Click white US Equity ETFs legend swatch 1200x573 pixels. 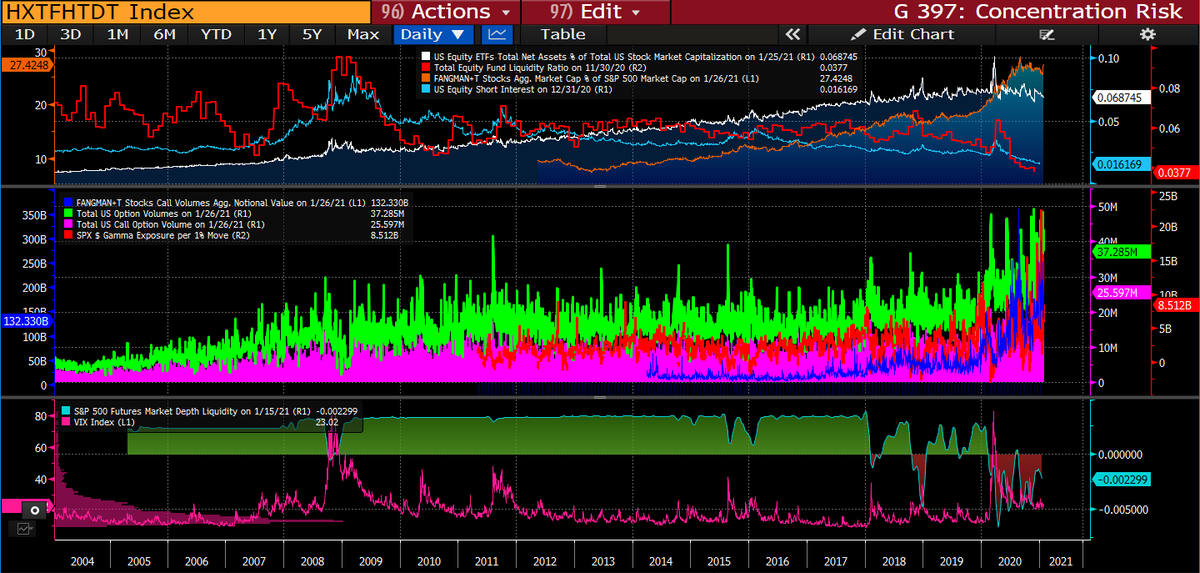[425, 57]
